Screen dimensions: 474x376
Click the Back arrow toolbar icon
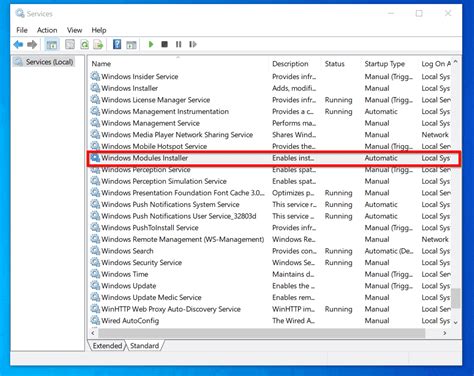click(x=18, y=44)
